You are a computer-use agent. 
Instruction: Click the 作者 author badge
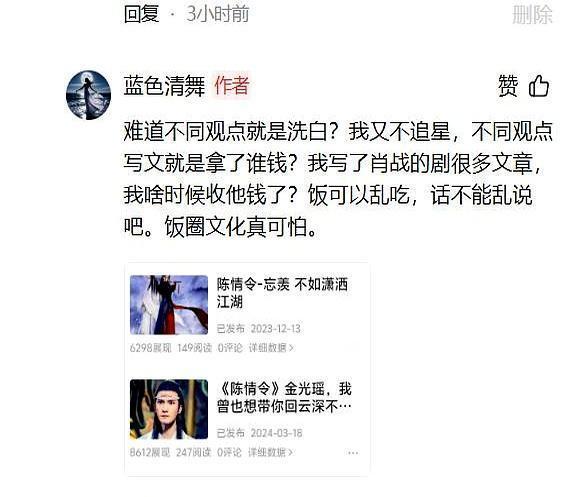232,86
